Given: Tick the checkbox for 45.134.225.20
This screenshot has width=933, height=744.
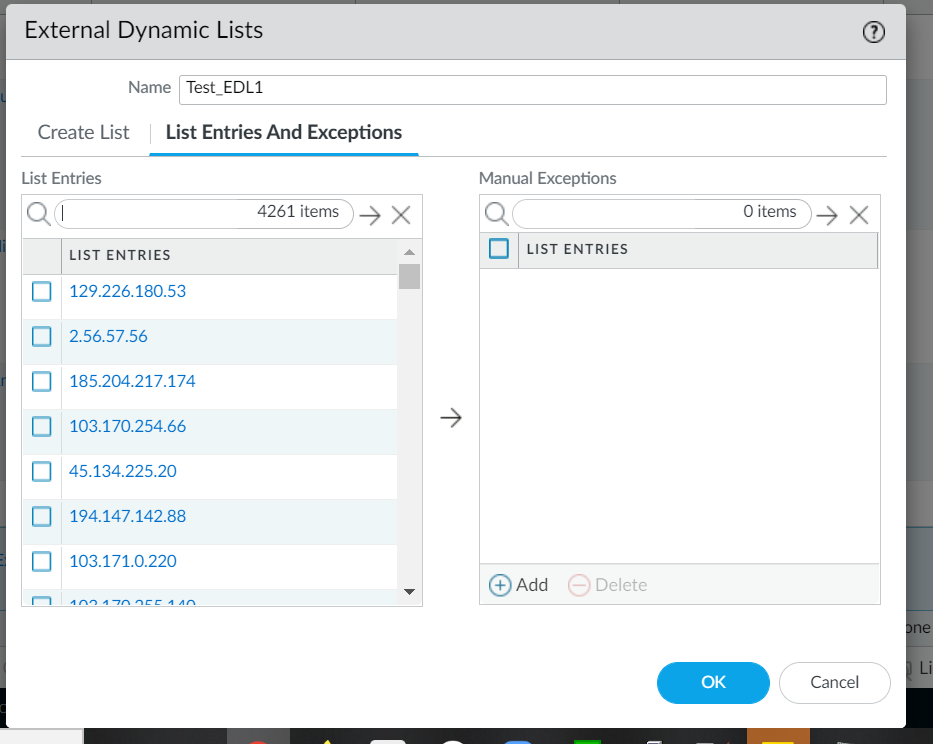Looking at the screenshot, I should [41, 471].
